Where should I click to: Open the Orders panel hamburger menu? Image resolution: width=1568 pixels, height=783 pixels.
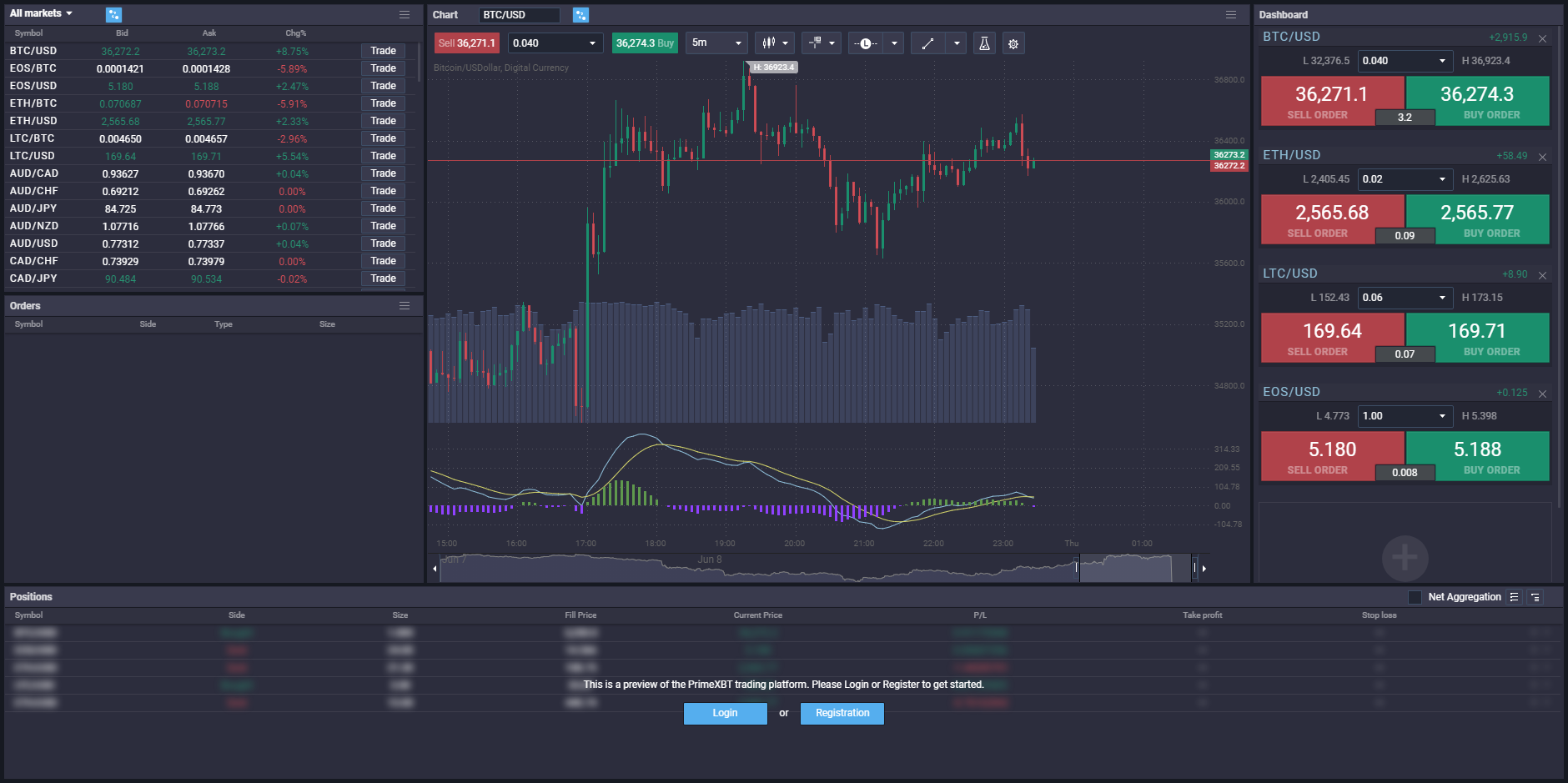(405, 305)
